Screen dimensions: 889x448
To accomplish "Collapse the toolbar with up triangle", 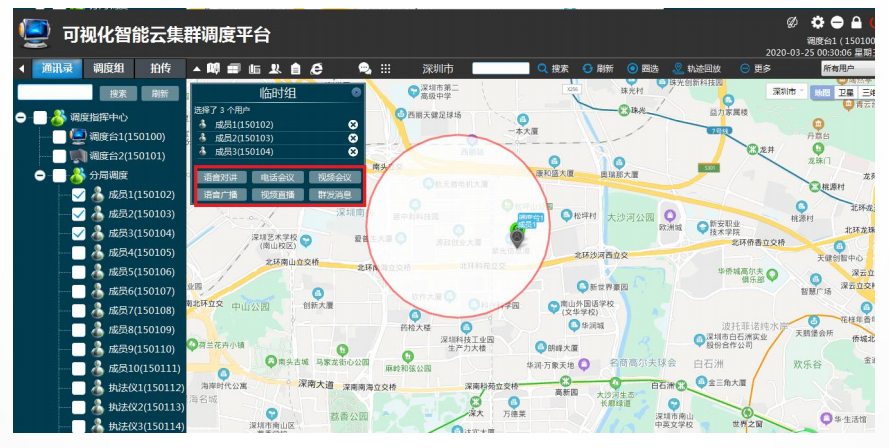I will [196, 69].
